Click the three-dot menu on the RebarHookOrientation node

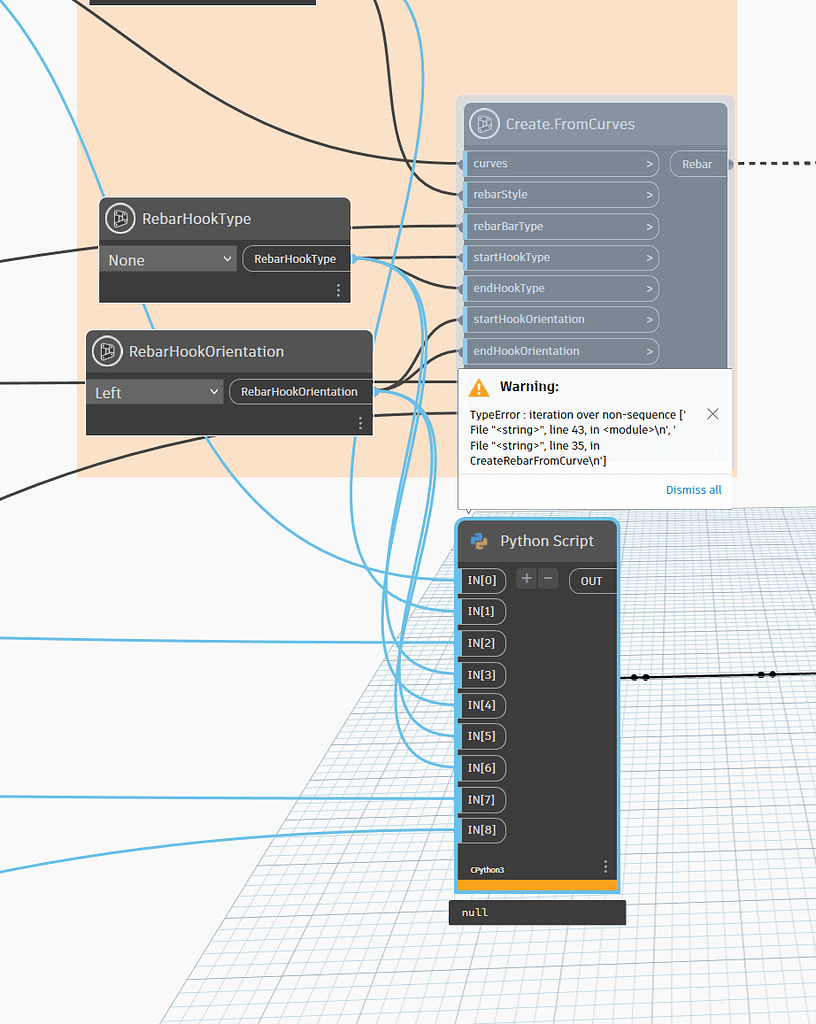click(x=360, y=422)
